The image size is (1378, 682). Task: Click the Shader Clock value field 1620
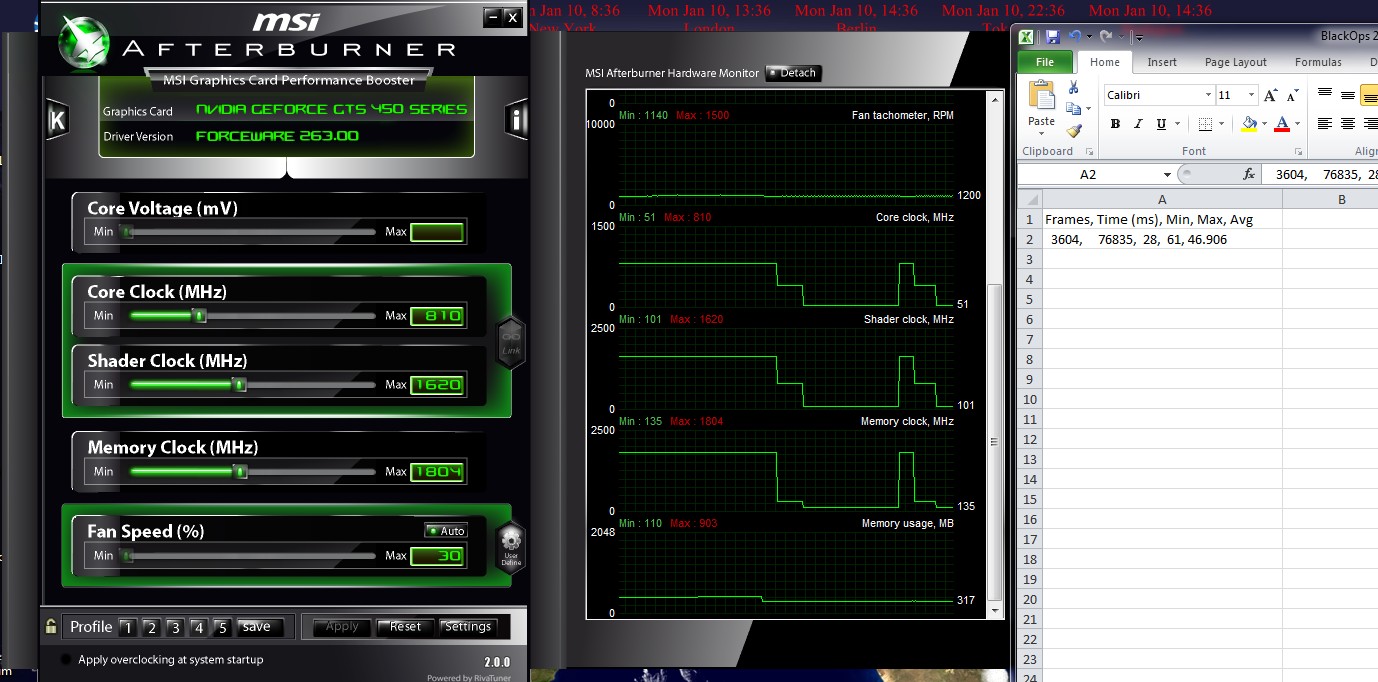(x=437, y=385)
